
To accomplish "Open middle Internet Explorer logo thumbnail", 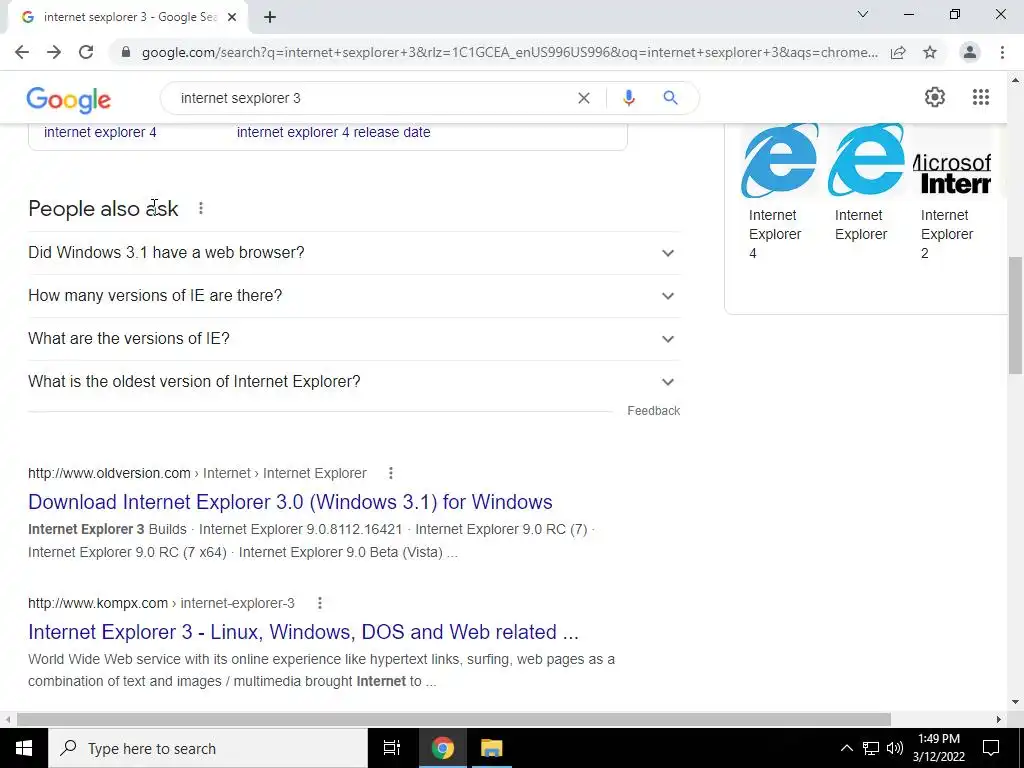I will pyautogui.click(x=865, y=160).
